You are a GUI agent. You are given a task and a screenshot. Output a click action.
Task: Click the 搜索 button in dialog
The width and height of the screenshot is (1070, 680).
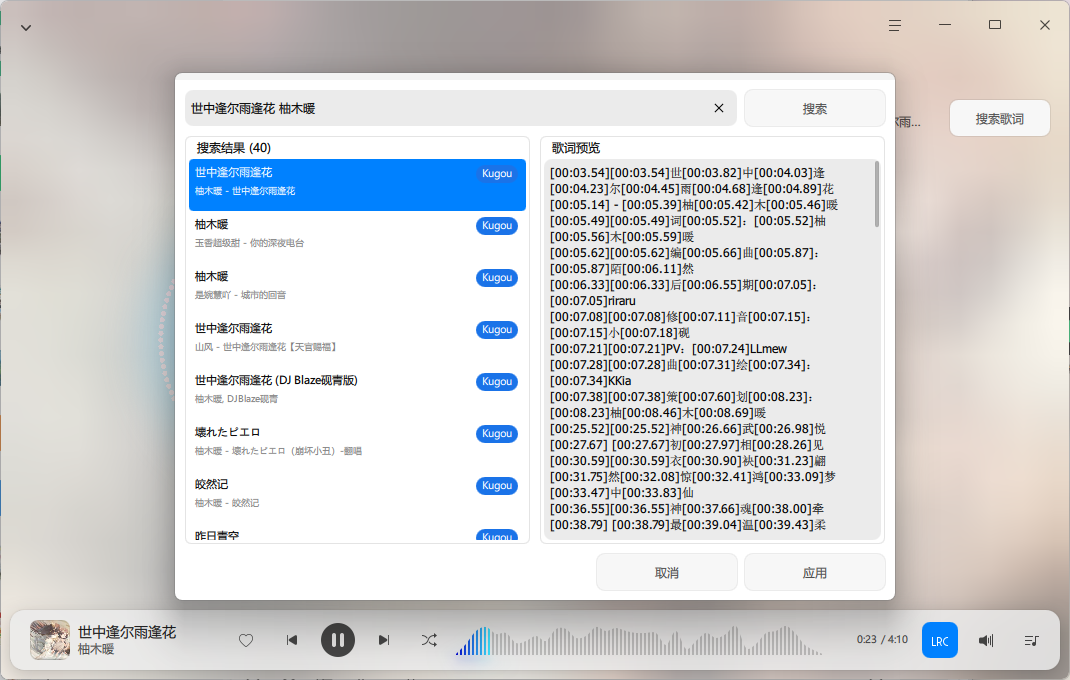(x=815, y=109)
